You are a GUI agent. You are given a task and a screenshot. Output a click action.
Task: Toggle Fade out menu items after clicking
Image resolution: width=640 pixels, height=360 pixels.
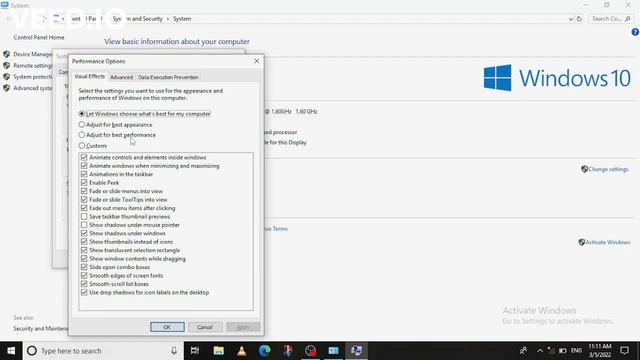tap(84, 208)
